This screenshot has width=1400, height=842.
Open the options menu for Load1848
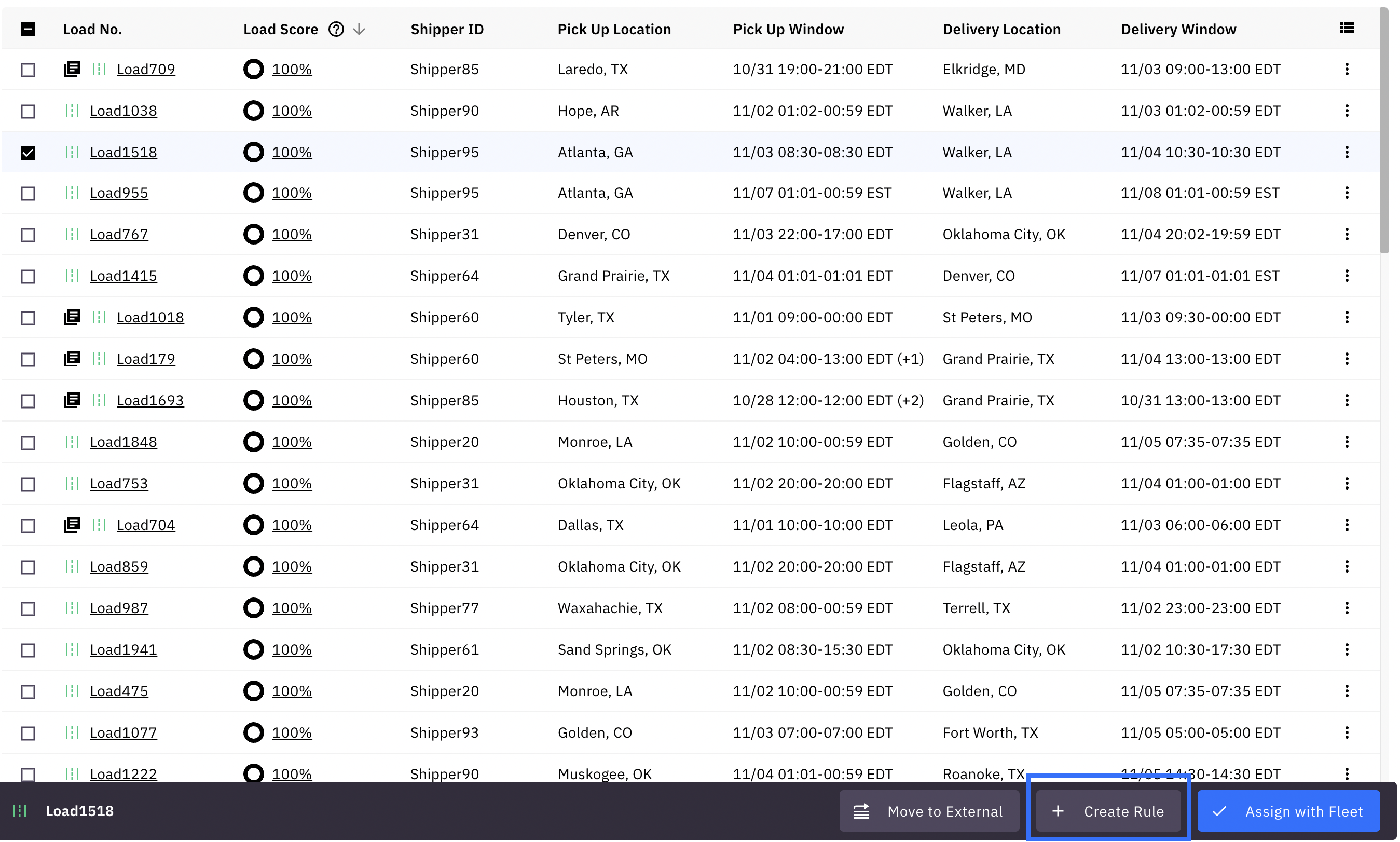(1347, 441)
